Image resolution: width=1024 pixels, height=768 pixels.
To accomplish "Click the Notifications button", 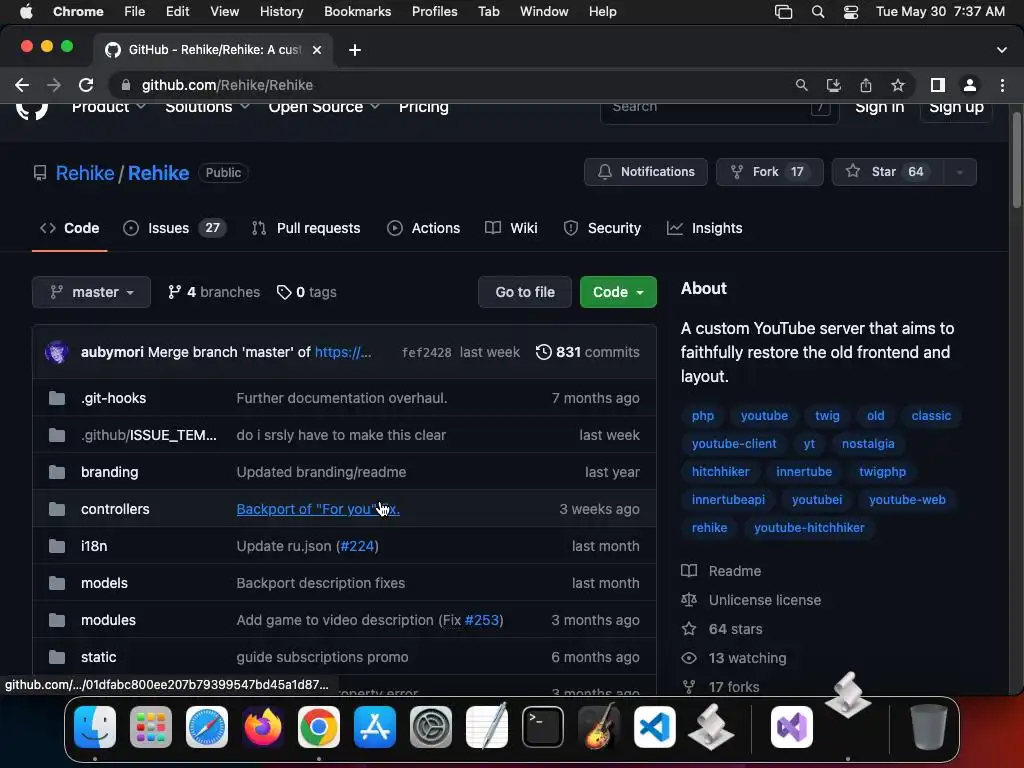I will pyautogui.click(x=646, y=172).
